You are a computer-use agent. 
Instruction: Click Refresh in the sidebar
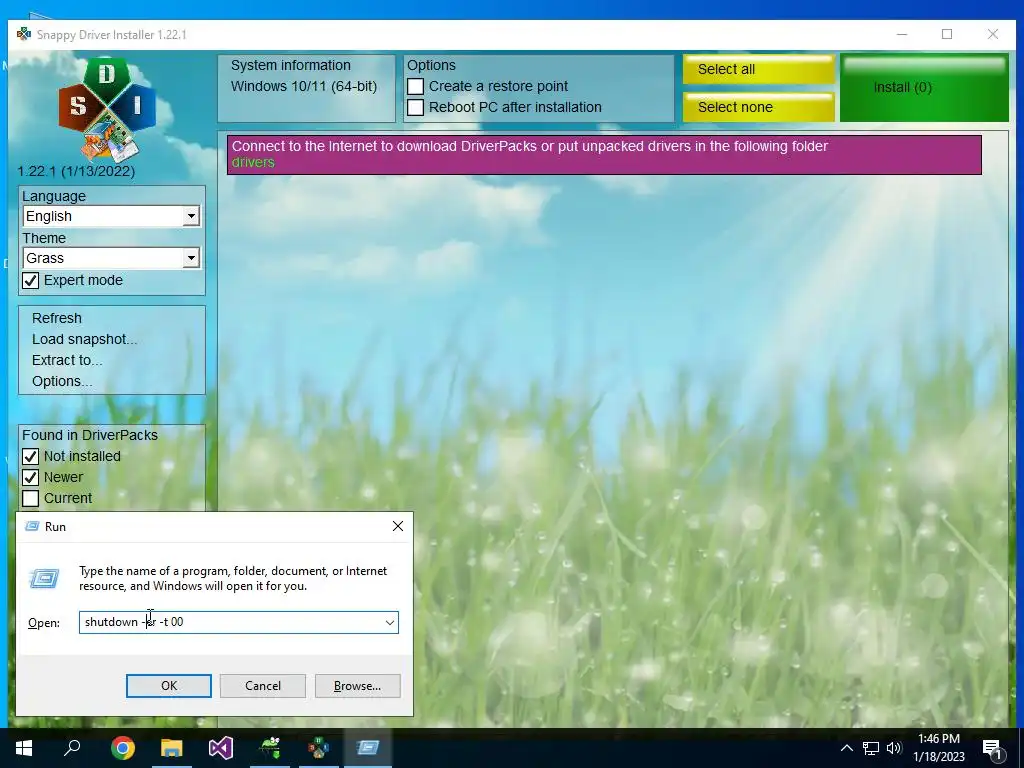[57, 318]
